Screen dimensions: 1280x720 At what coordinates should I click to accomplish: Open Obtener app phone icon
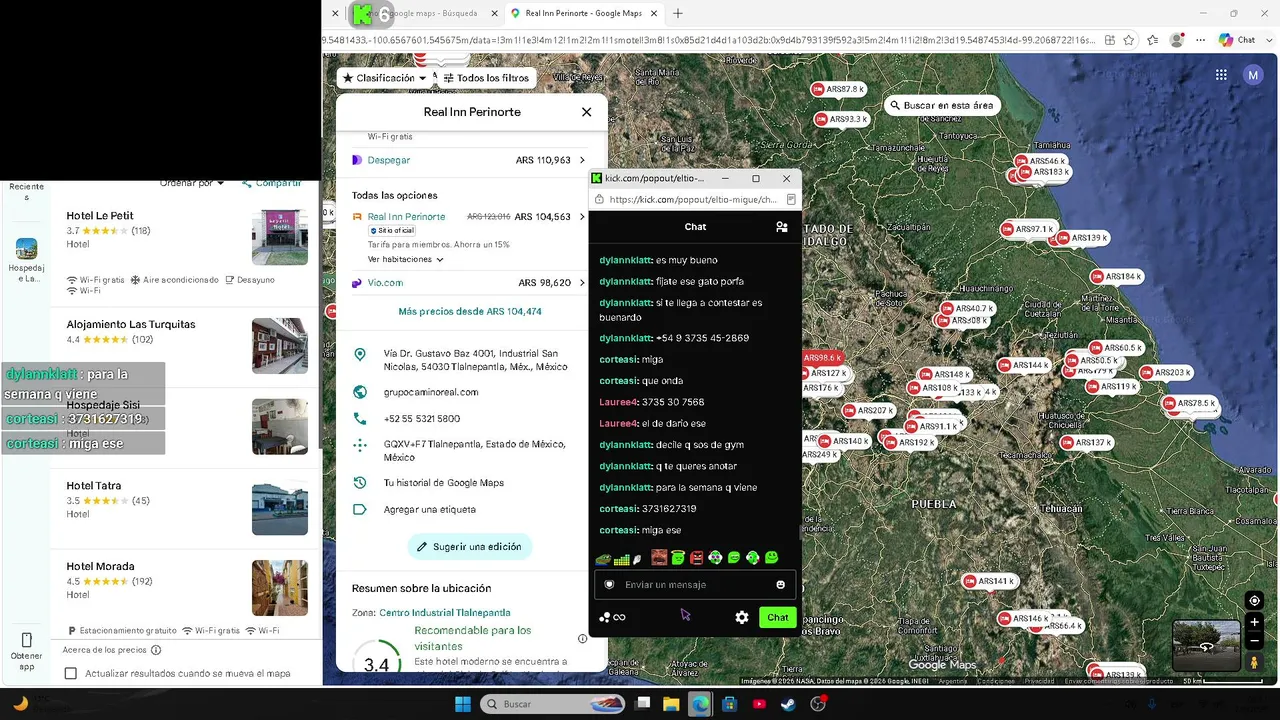(26, 640)
